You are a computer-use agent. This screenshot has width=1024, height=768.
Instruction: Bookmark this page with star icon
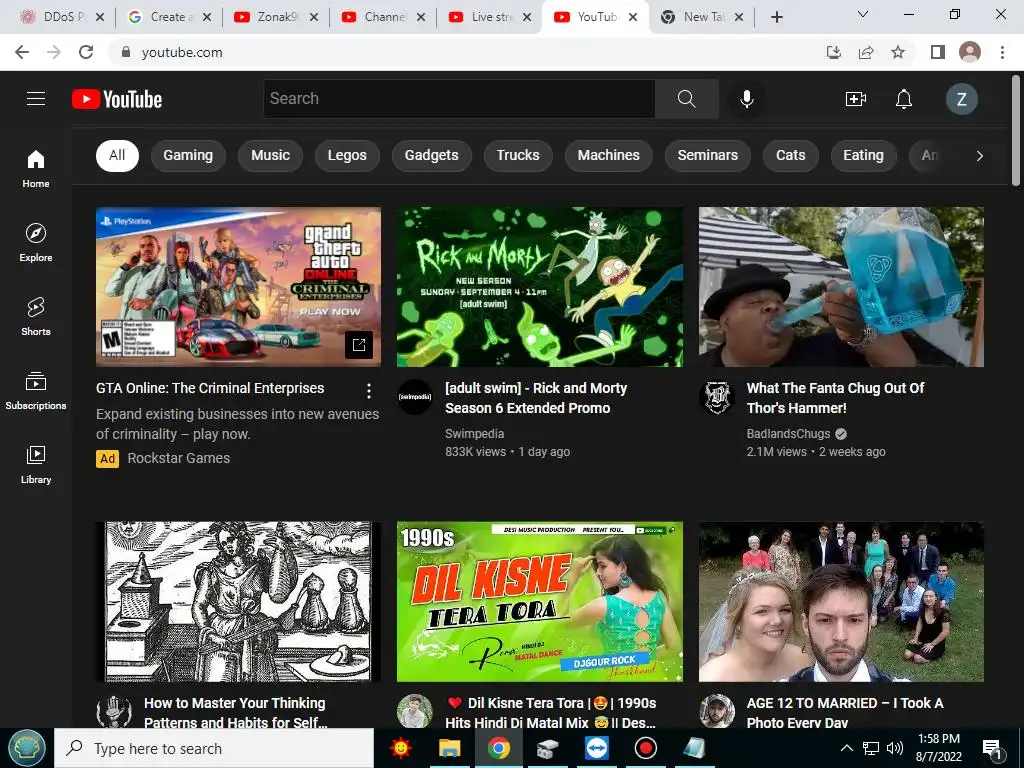[898, 52]
